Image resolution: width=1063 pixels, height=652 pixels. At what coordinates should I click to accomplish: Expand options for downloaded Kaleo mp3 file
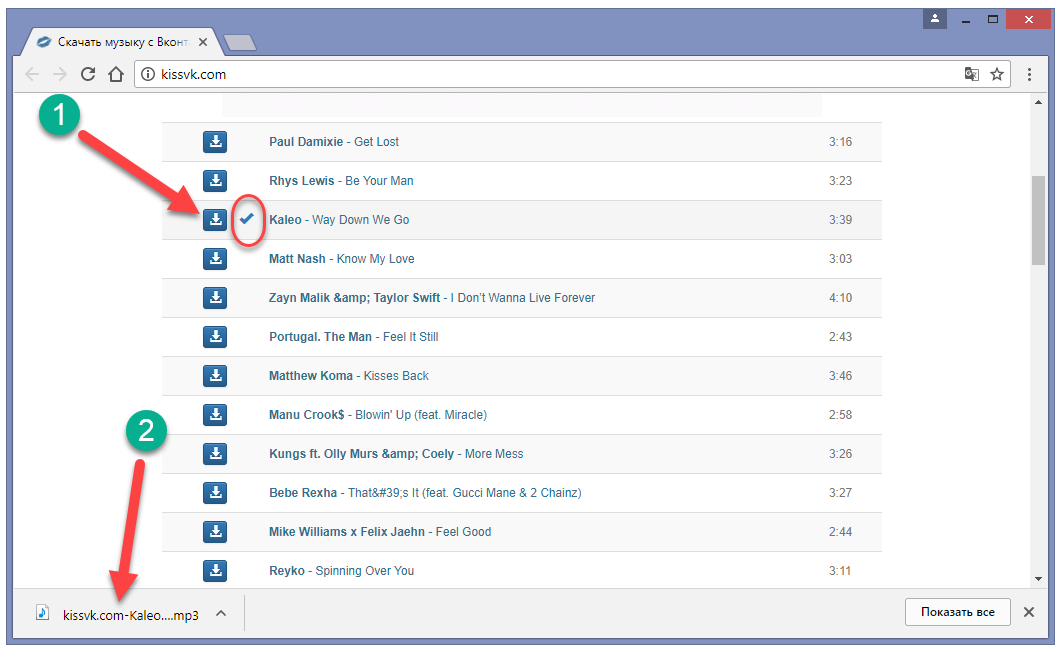coord(221,614)
